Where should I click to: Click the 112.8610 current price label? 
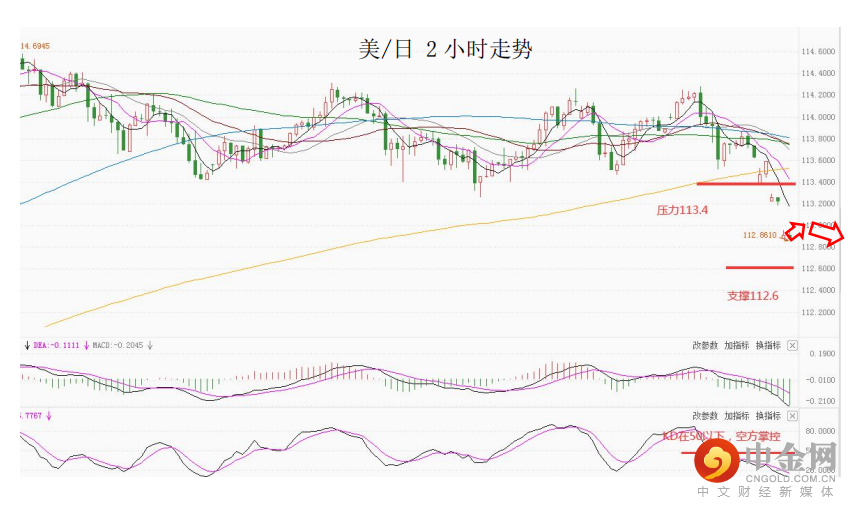[x=760, y=235]
